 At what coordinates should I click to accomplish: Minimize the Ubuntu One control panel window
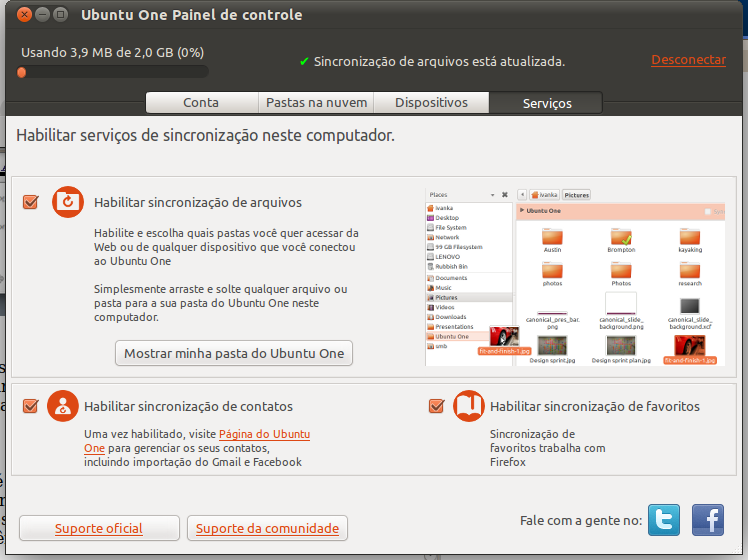[x=42, y=15]
